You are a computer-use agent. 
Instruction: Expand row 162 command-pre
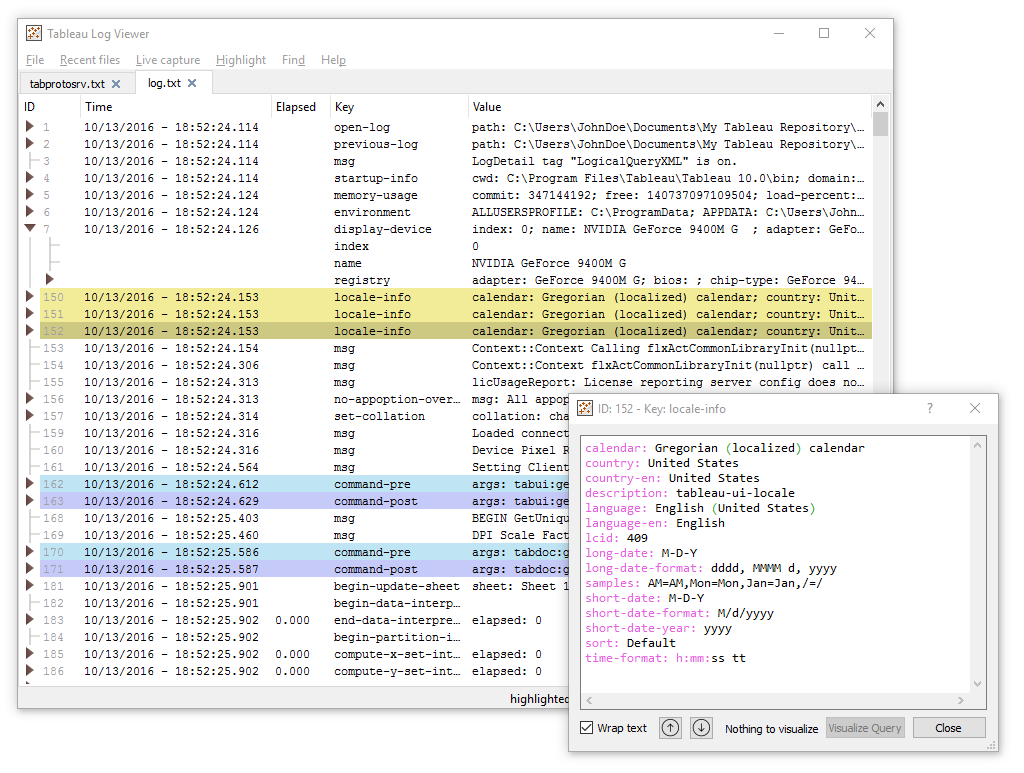click(x=29, y=483)
